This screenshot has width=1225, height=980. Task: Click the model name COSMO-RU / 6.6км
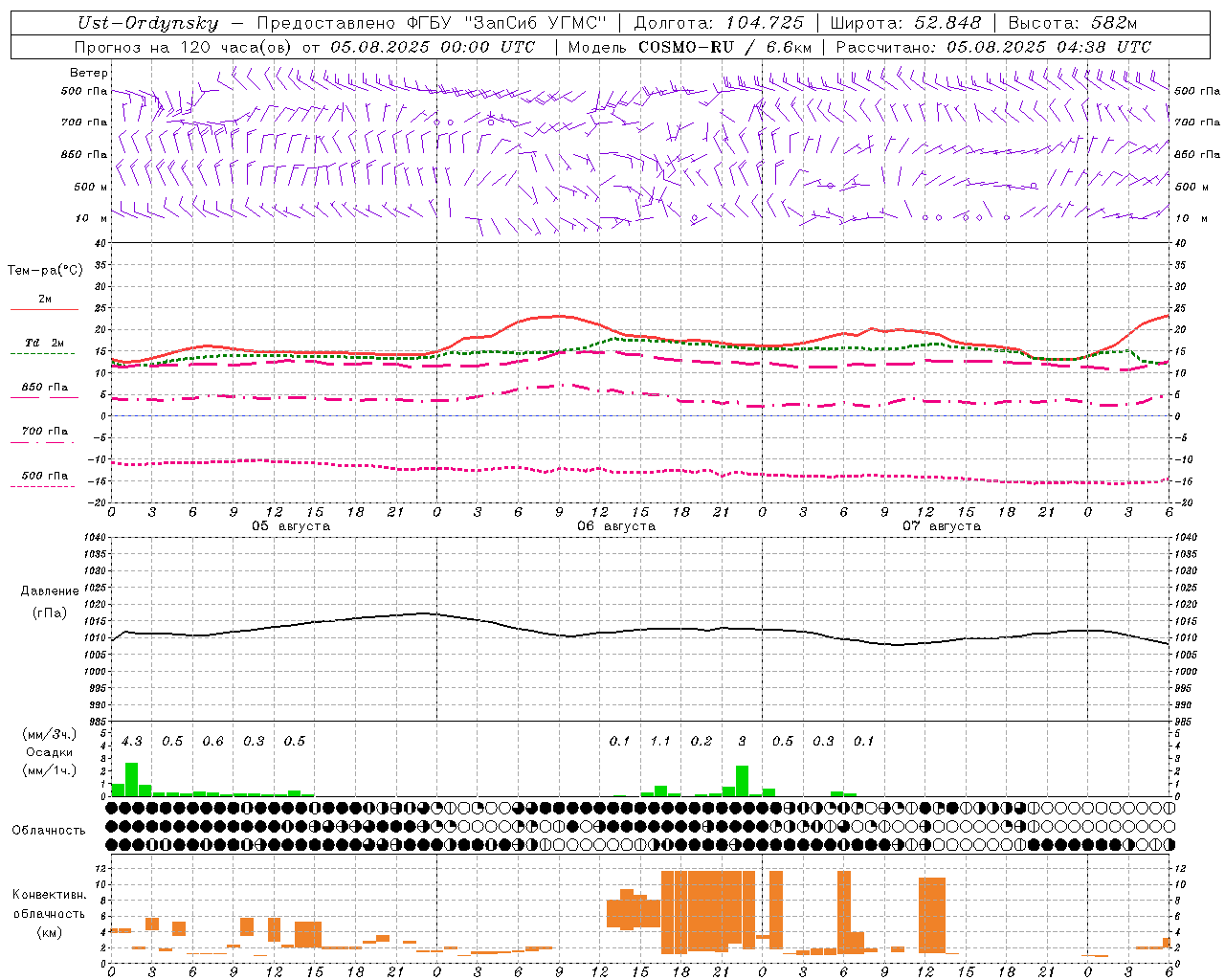click(x=725, y=47)
